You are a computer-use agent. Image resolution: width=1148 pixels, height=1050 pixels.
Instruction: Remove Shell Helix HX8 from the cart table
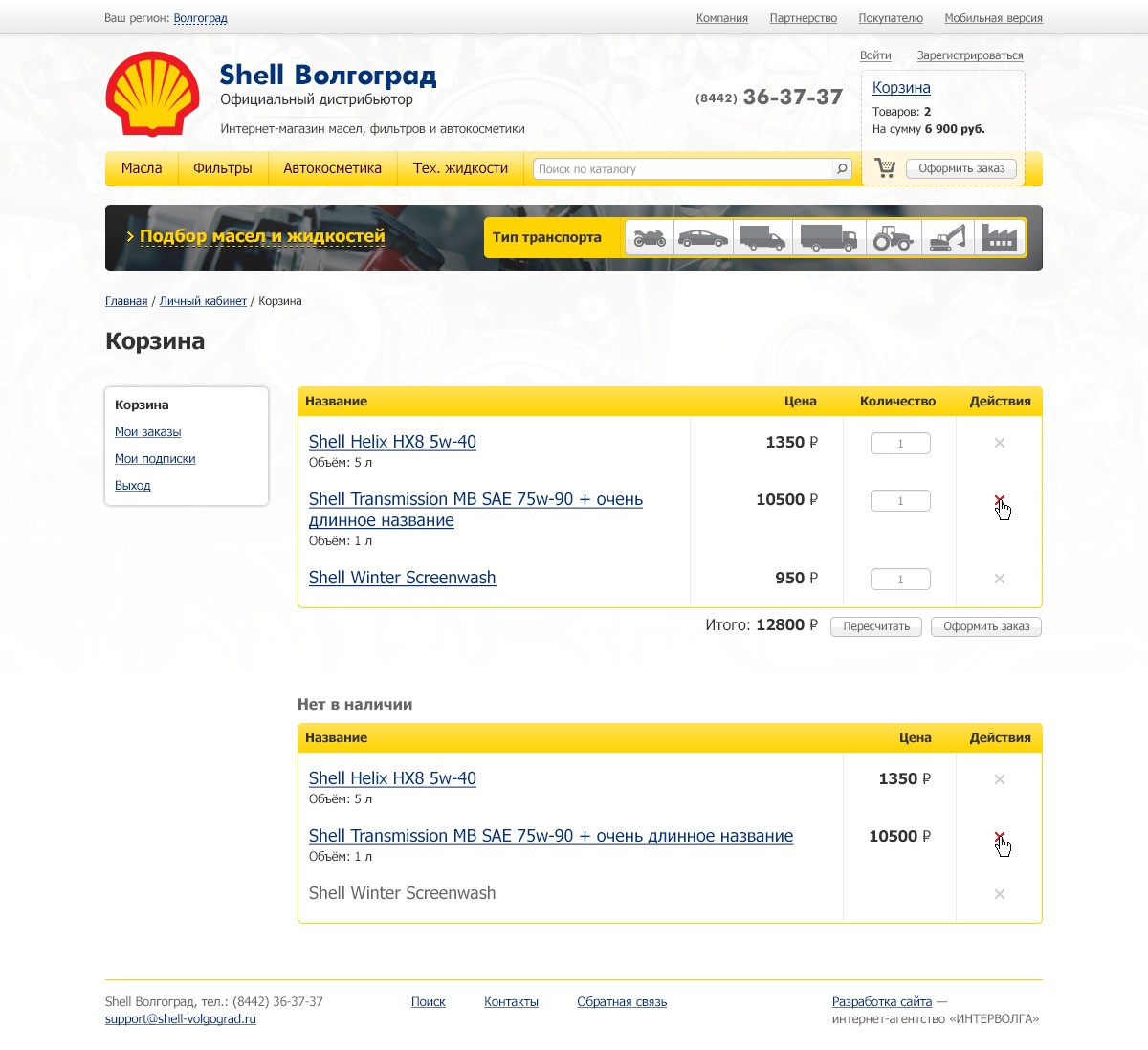pyautogui.click(x=1000, y=443)
